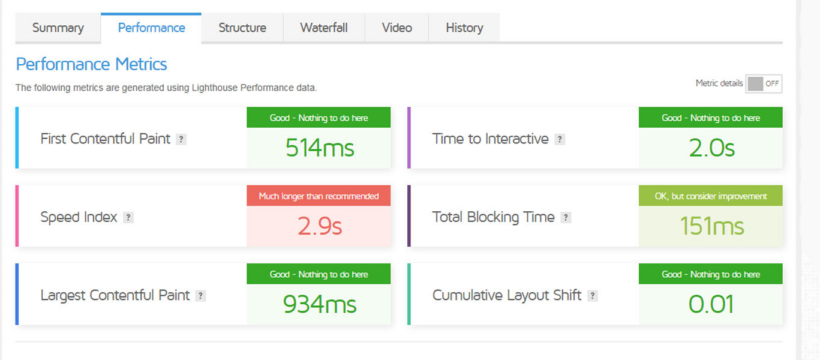Click the Performance Metrics heading
The width and height of the screenshot is (820, 360).
pyautogui.click(x=92, y=64)
